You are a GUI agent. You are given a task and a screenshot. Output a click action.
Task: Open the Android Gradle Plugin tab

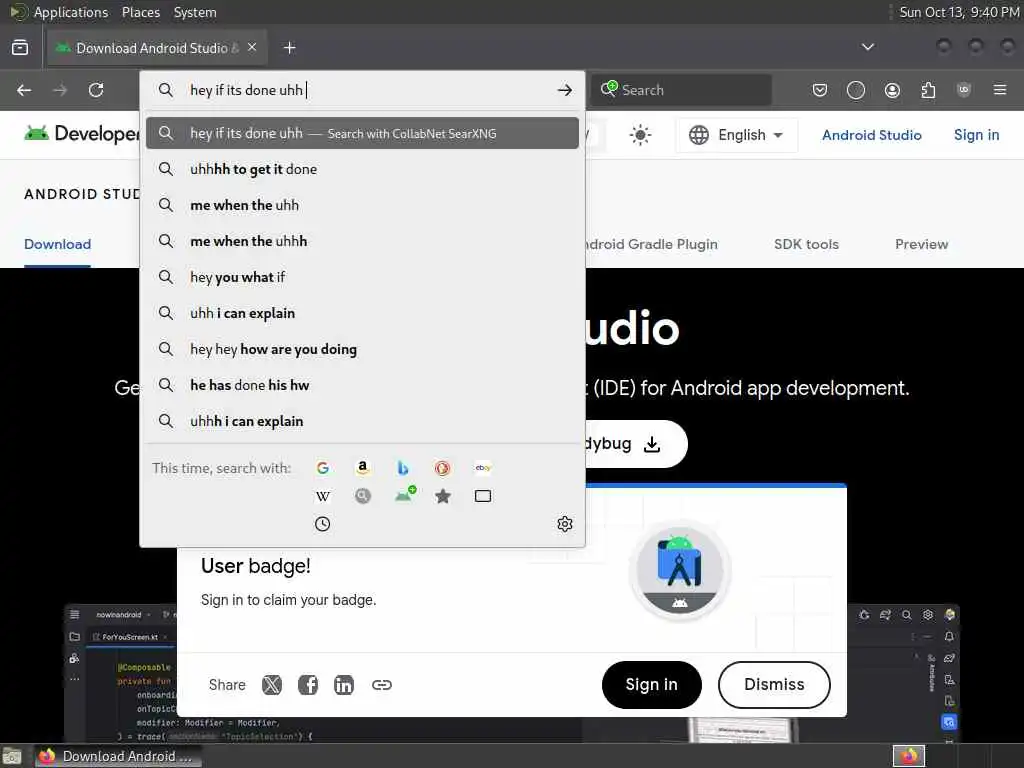click(652, 244)
